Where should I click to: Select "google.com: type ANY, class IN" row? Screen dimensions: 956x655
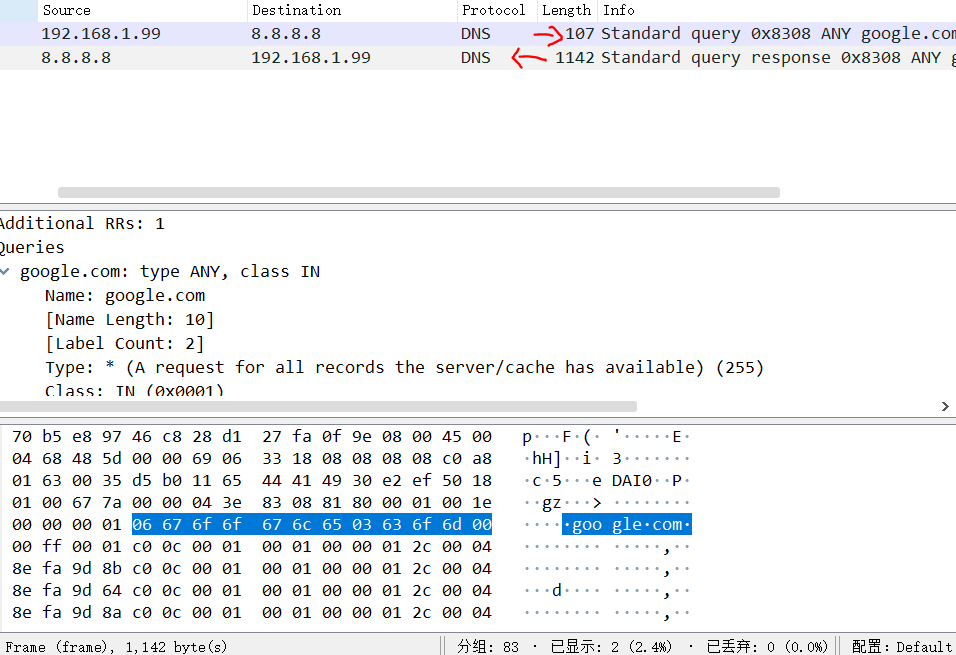tap(170, 271)
